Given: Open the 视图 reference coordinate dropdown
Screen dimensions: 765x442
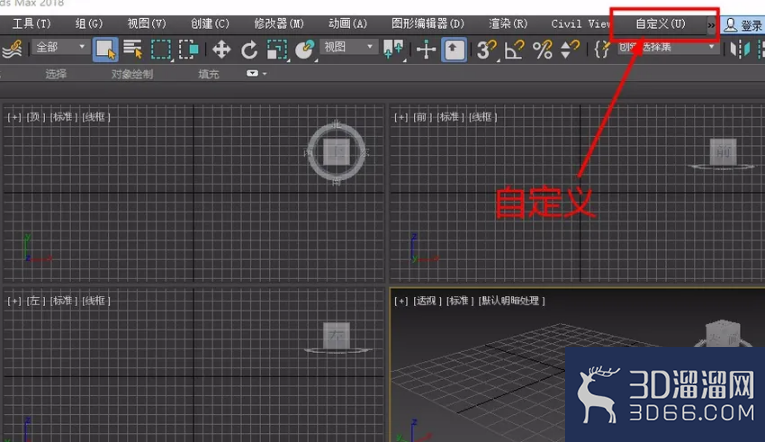Looking at the screenshot, I should click(x=348, y=47).
